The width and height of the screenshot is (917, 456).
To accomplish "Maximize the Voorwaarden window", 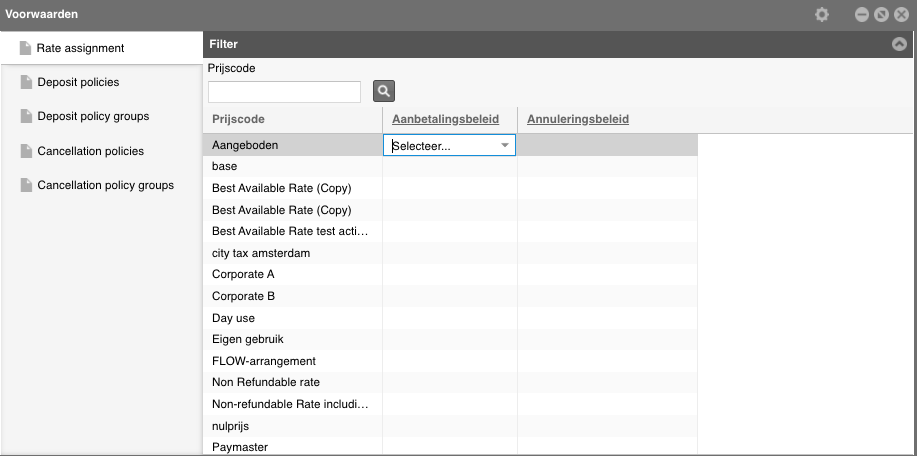I will [x=881, y=15].
